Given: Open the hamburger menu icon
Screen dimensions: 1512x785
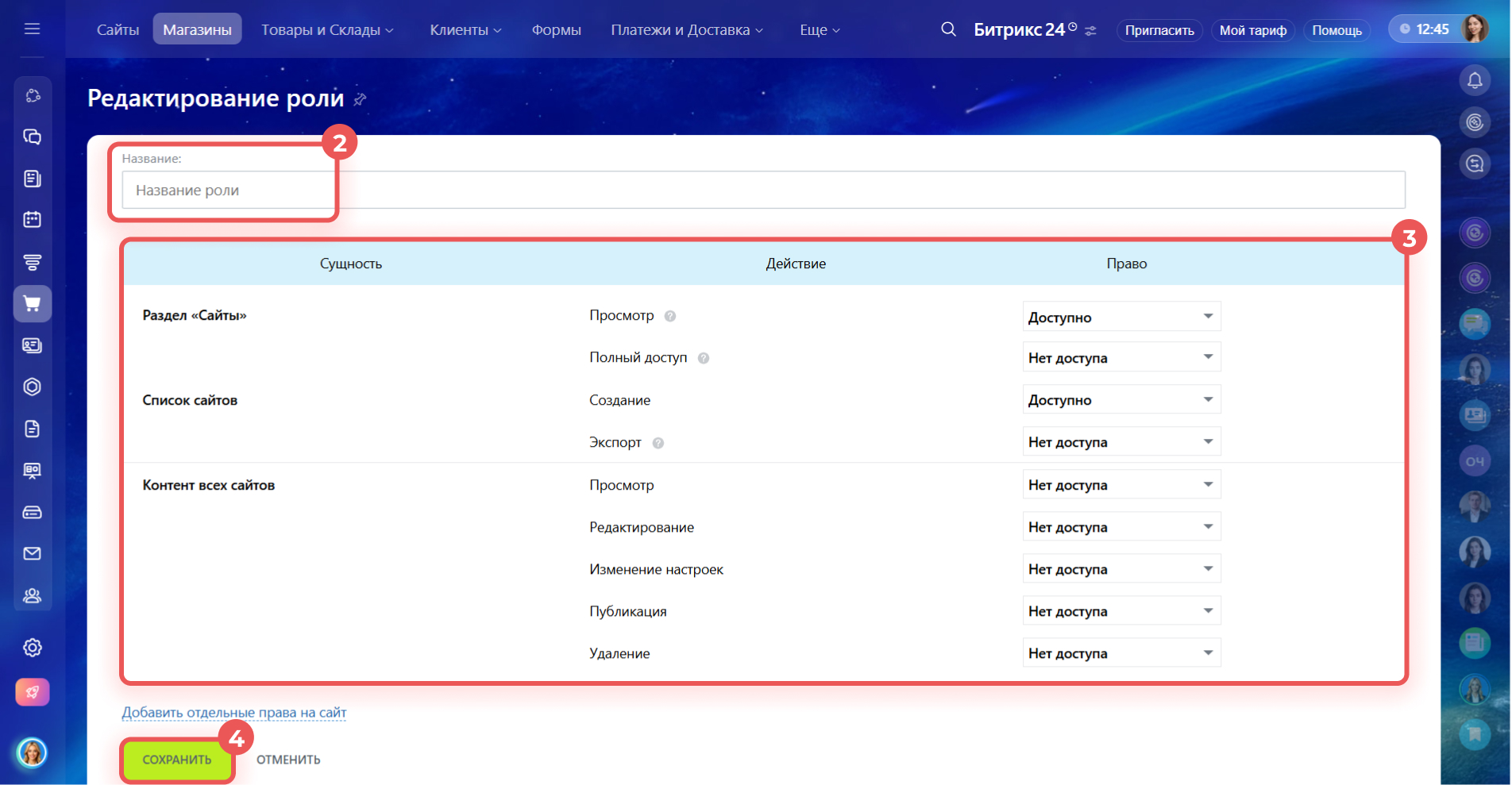Looking at the screenshot, I should pos(32,29).
